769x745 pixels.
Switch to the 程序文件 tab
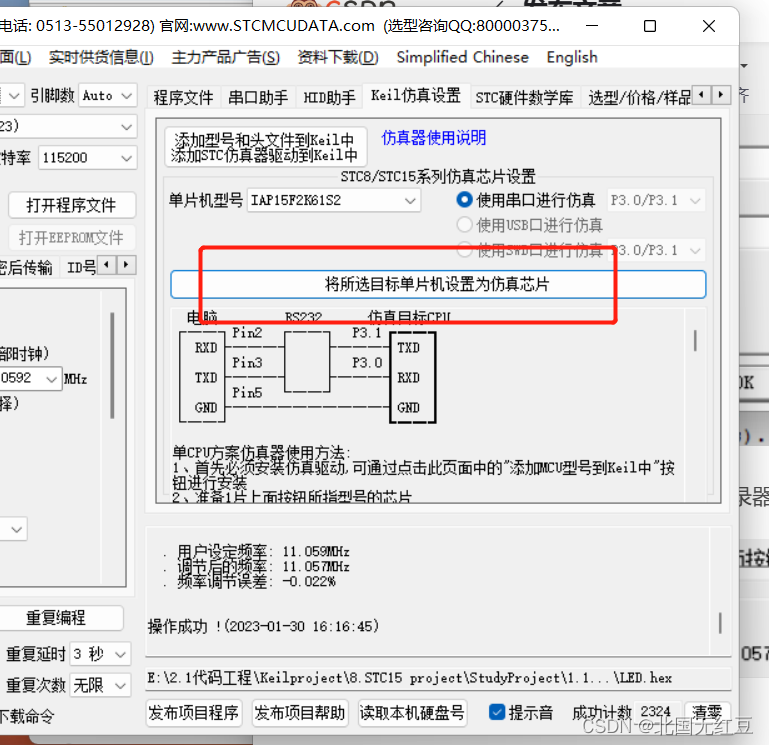click(x=183, y=97)
